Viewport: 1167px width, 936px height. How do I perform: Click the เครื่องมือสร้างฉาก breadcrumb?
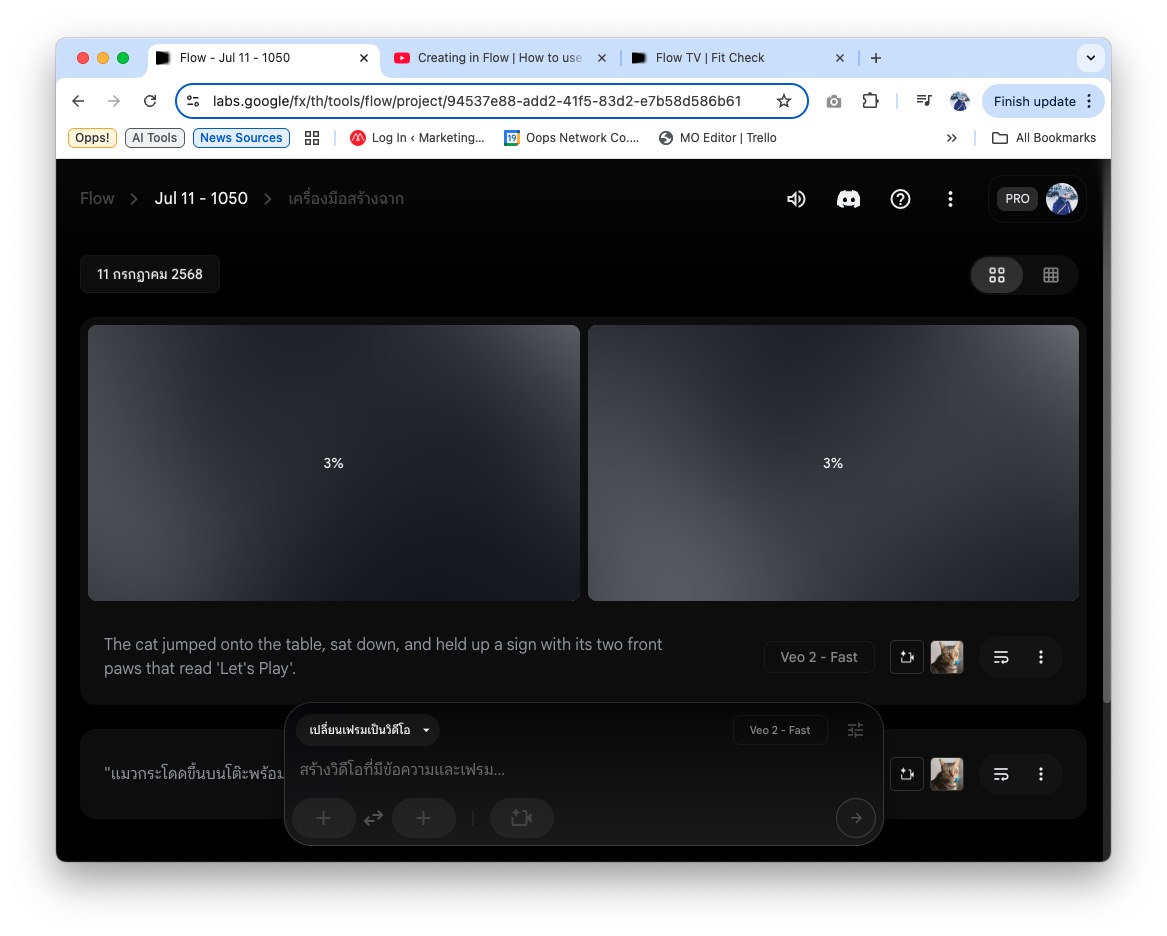click(x=346, y=199)
